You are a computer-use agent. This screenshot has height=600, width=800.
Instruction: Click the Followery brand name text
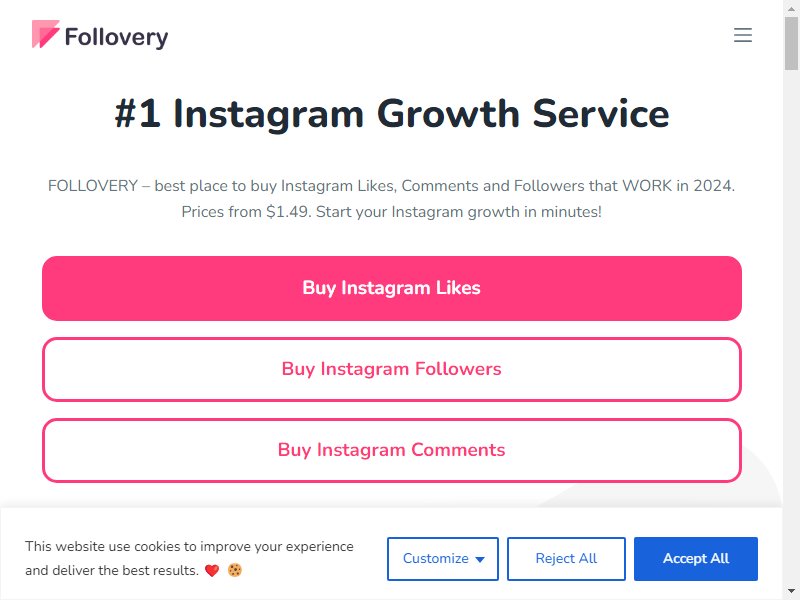(116, 37)
